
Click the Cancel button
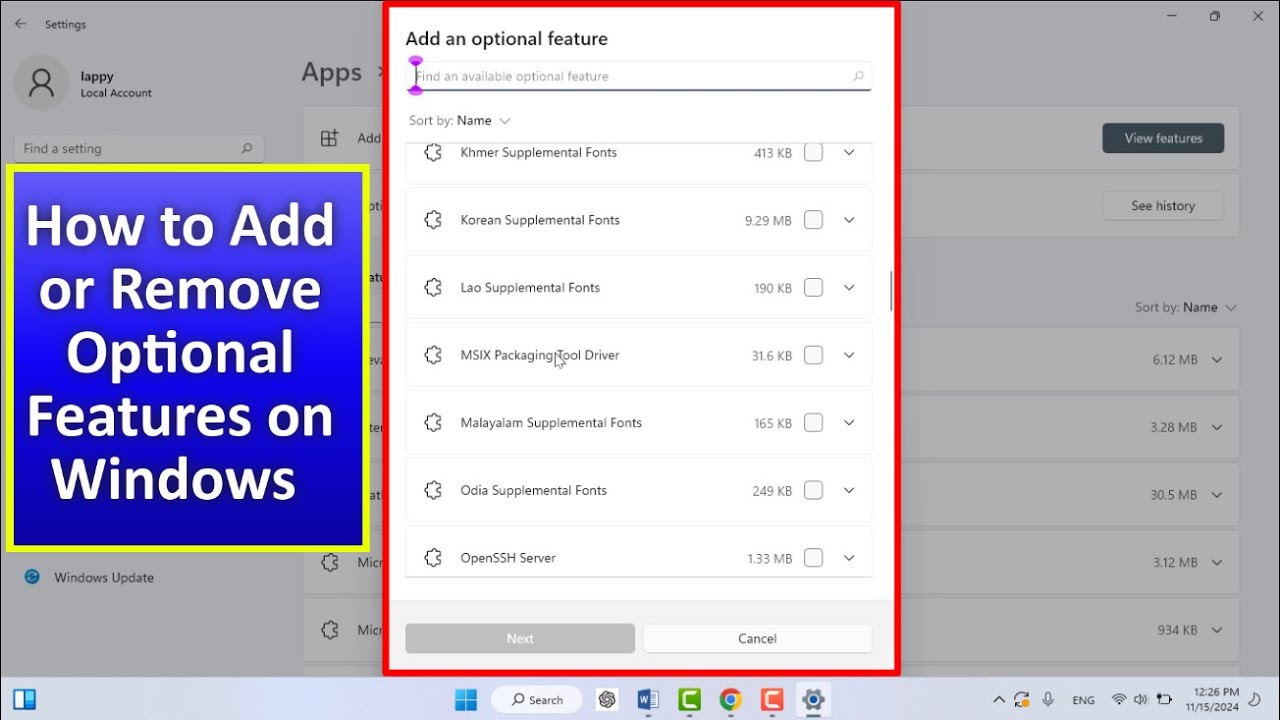click(x=757, y=638)
